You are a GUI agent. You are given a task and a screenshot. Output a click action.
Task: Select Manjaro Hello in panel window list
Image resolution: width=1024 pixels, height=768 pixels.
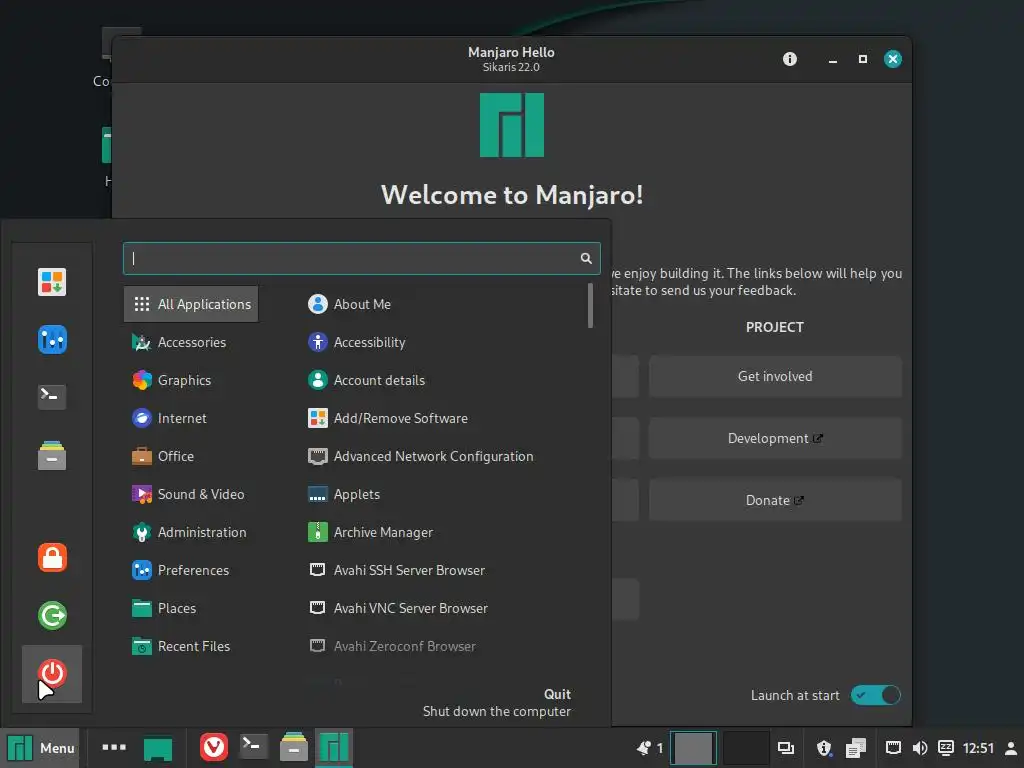(x=334, y=748)
